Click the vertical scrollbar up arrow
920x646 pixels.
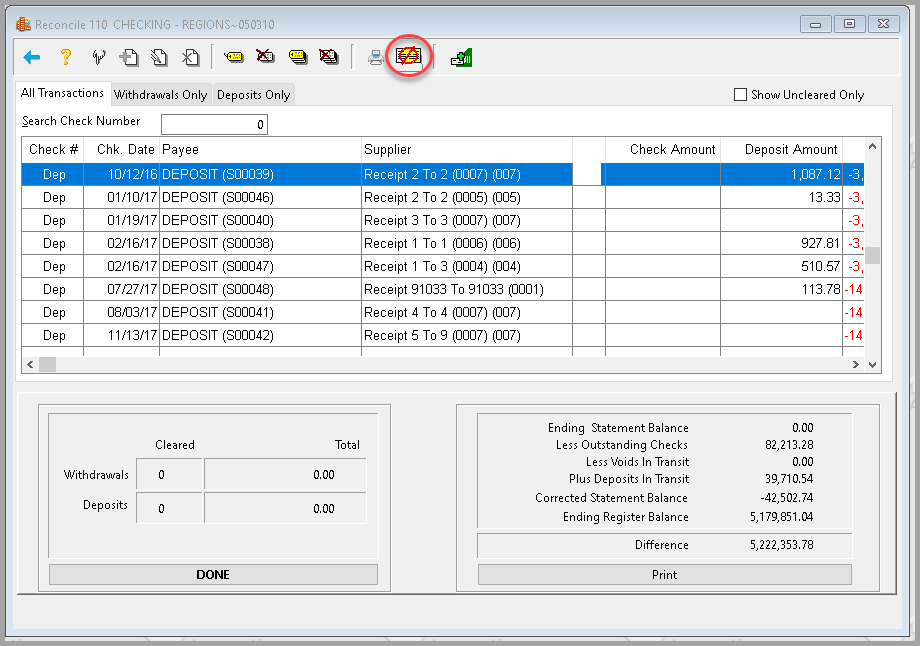click(872, 147)
